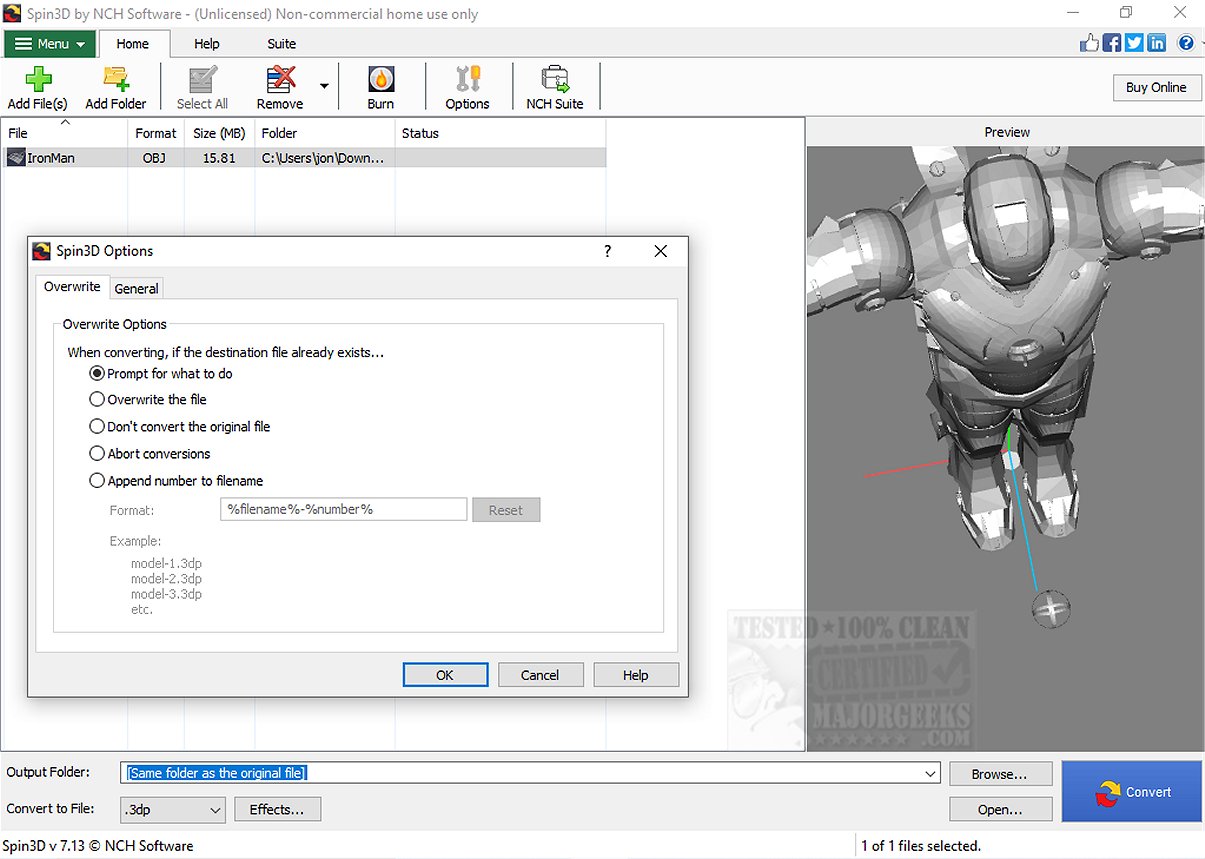Viewport: 1205px width, 859px height.
Task: Choose "Abort conversions" radio option
Action: pos(97,453)
